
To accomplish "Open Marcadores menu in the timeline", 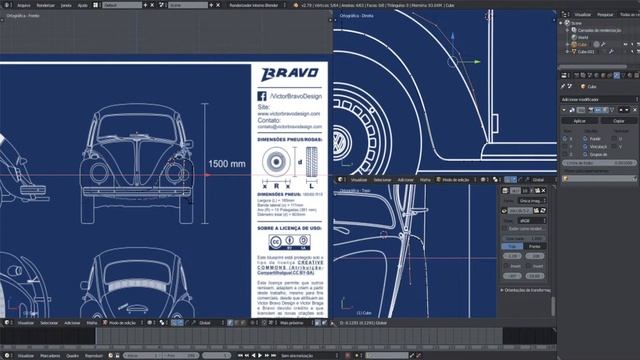I will point(50,356).
